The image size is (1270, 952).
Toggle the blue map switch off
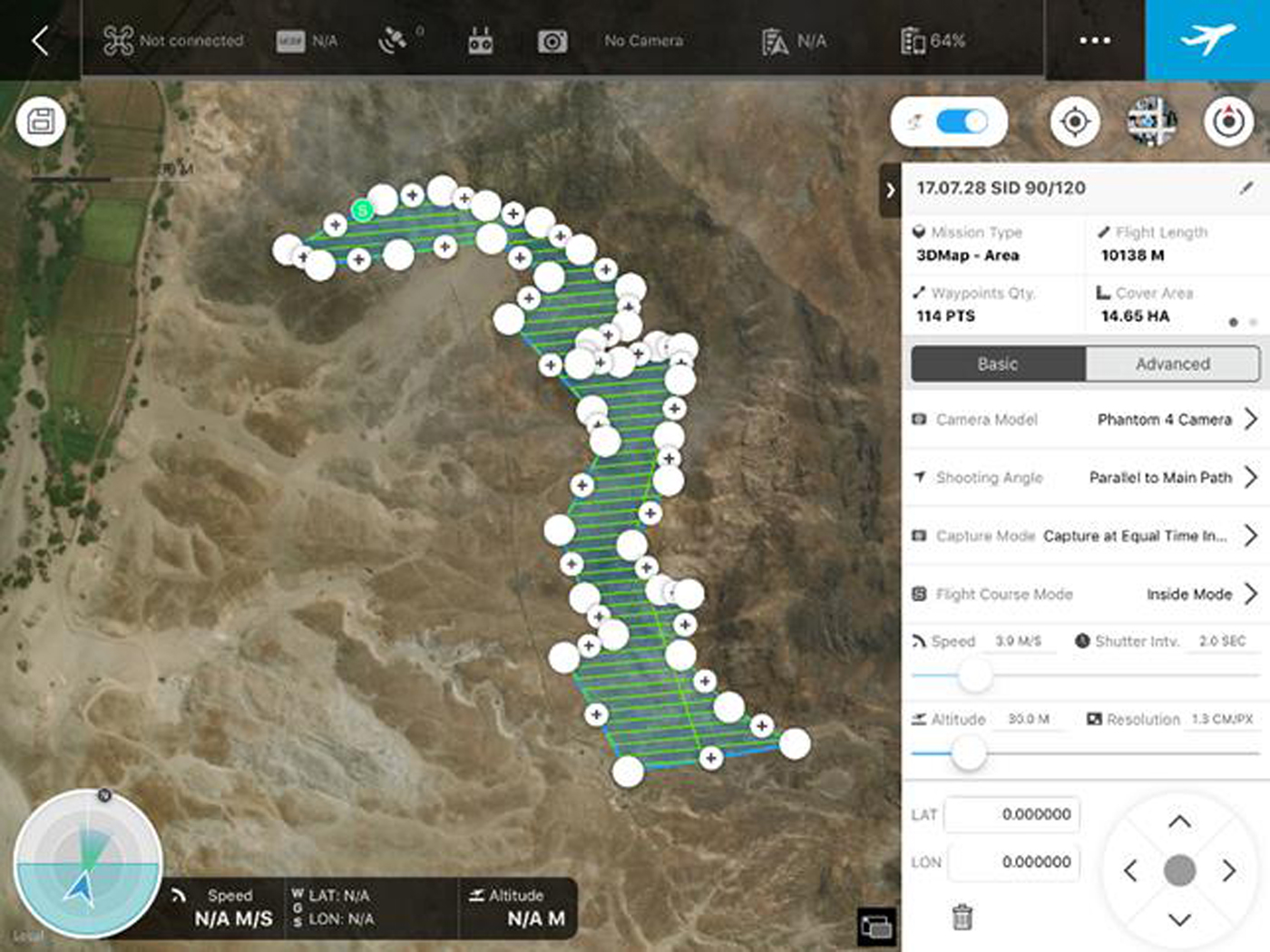(x=962, y=121)
